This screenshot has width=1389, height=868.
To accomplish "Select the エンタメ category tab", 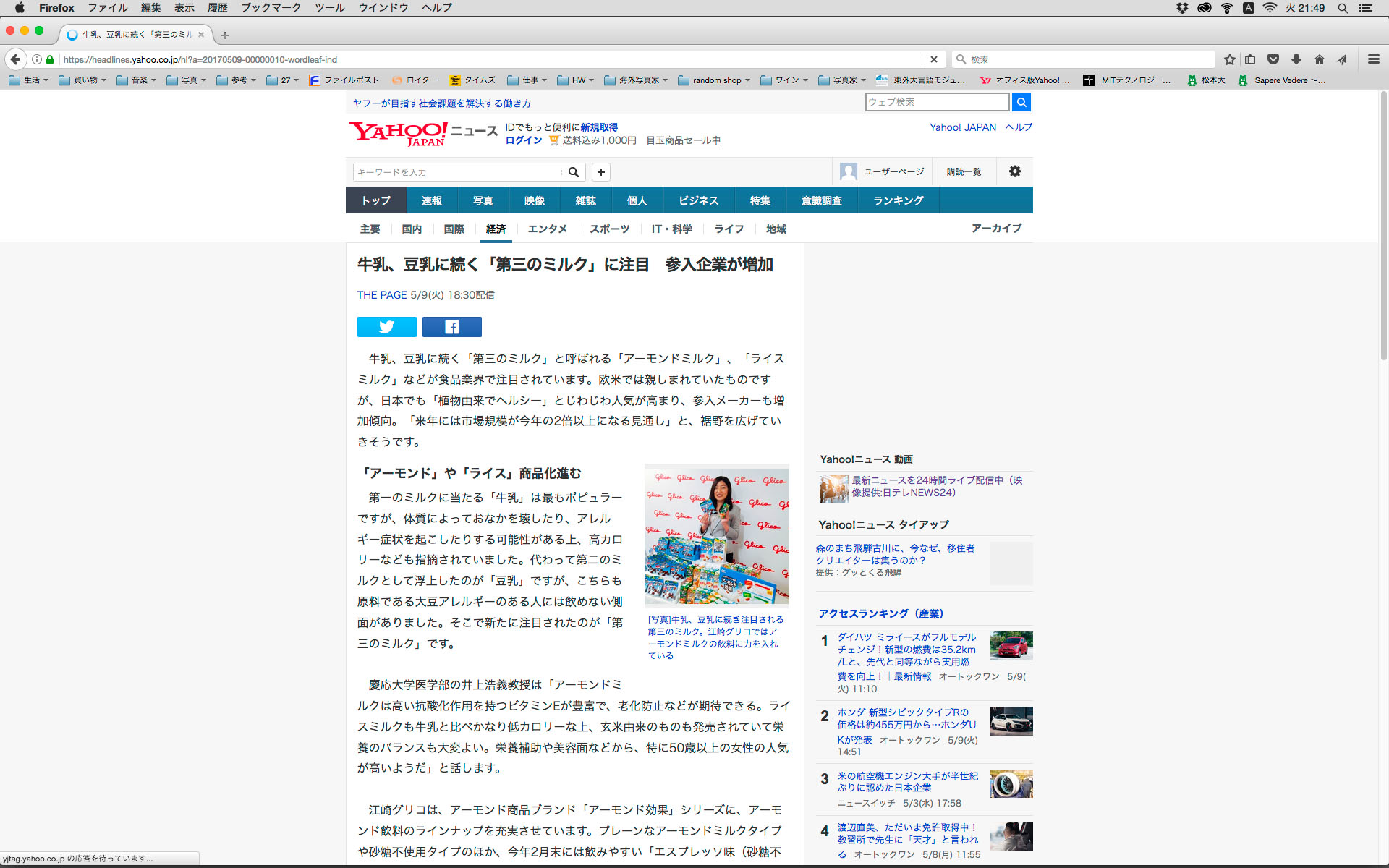I will click(547, 229).
